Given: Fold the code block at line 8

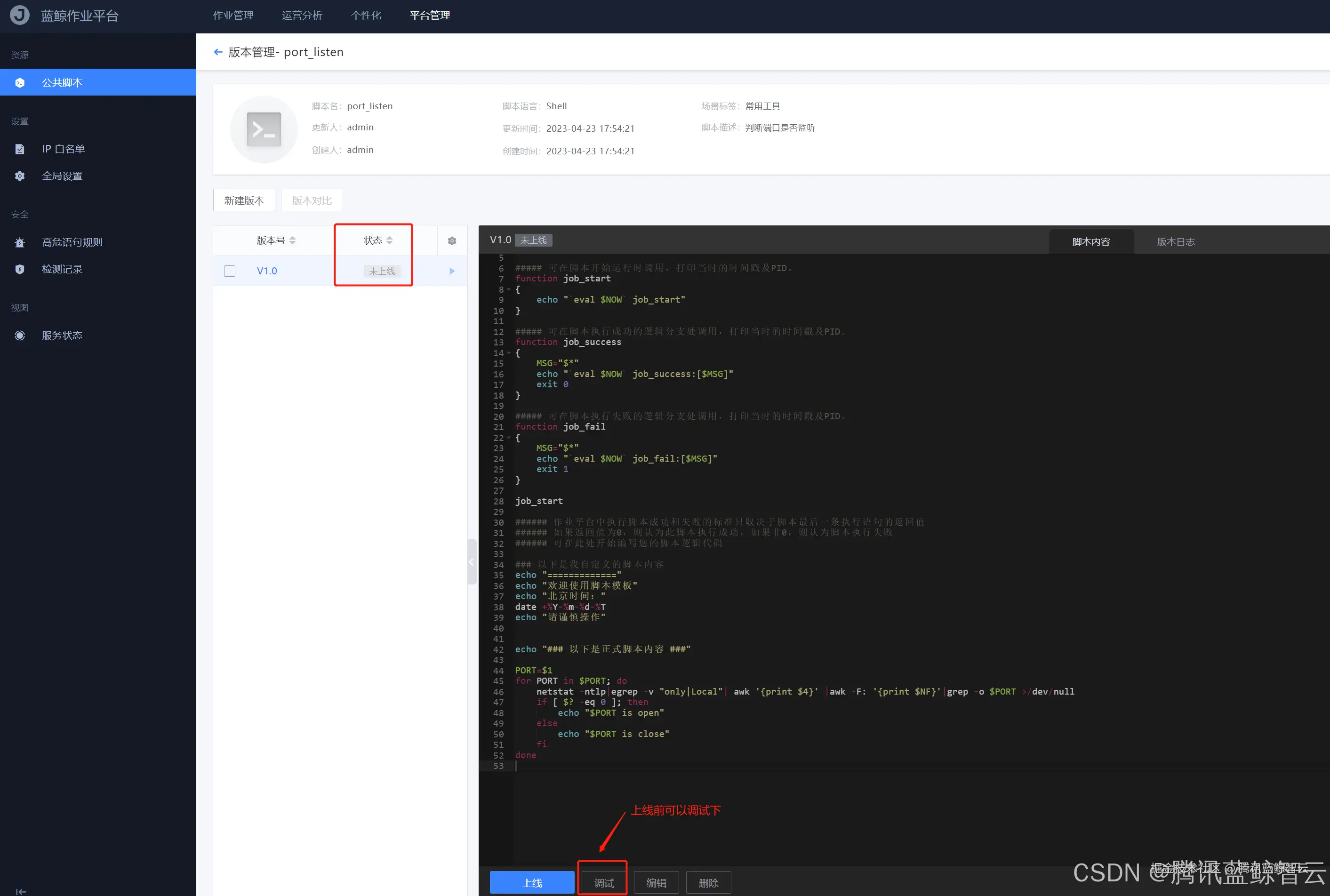Looking at the screenshot, I should tap(509, 289).
